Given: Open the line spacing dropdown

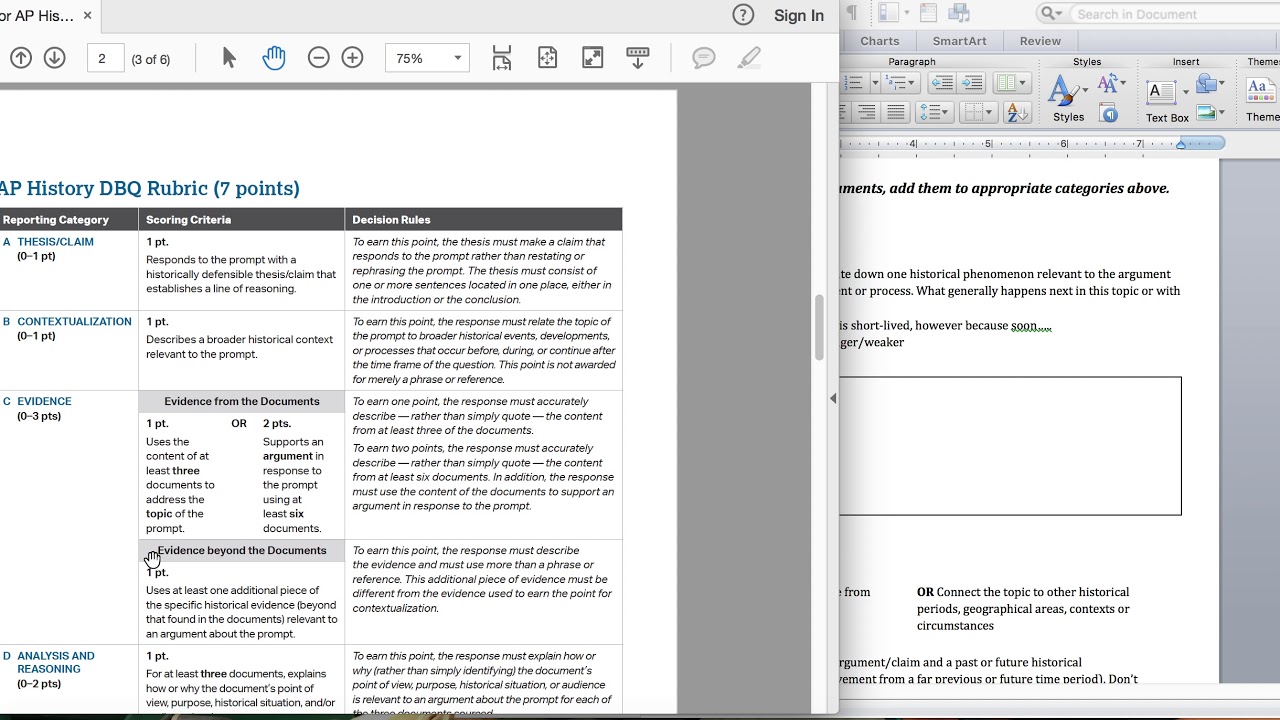Looking at the screenshot, I should [935, 112].
